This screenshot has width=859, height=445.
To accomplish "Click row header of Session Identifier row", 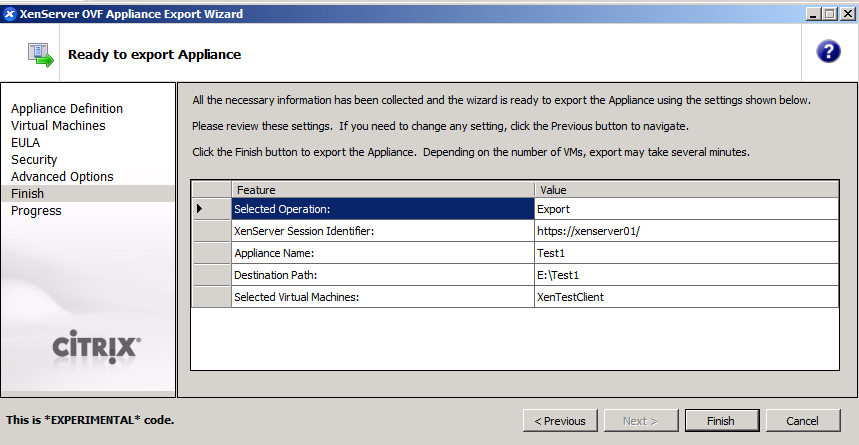I will (x=211, y=231).
